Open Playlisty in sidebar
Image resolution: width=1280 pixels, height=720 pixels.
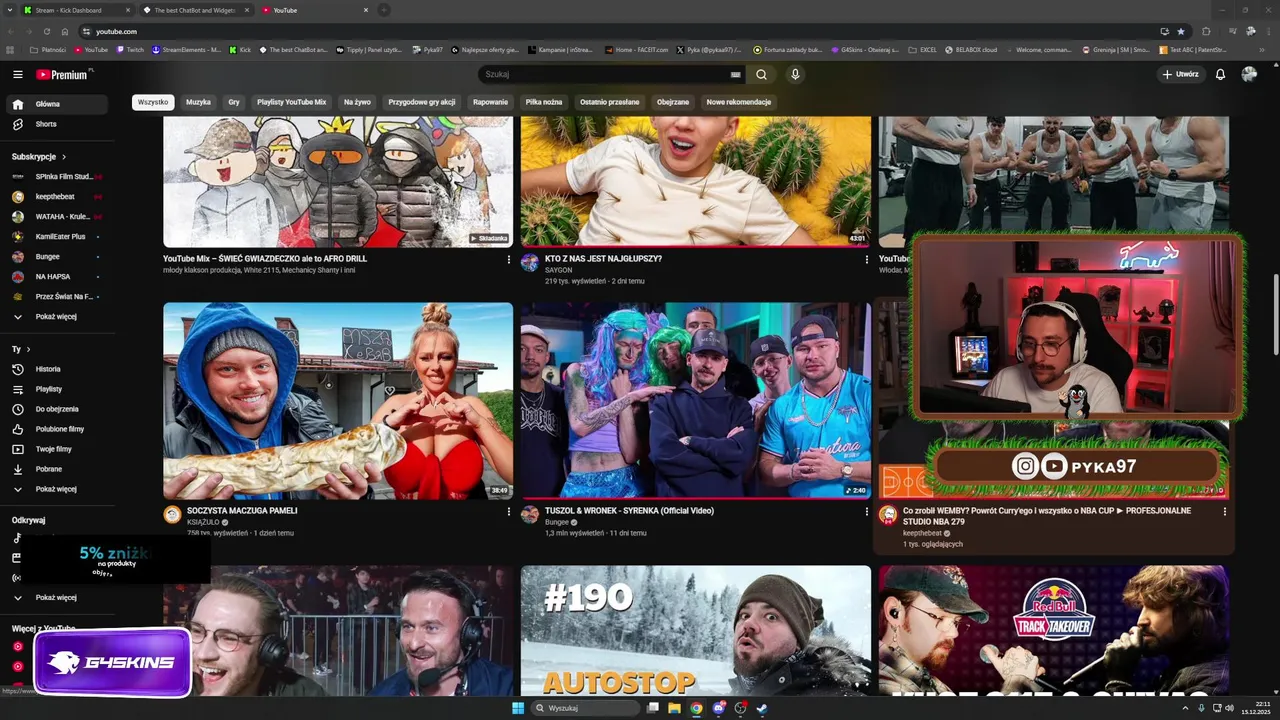tap(58, 389)
